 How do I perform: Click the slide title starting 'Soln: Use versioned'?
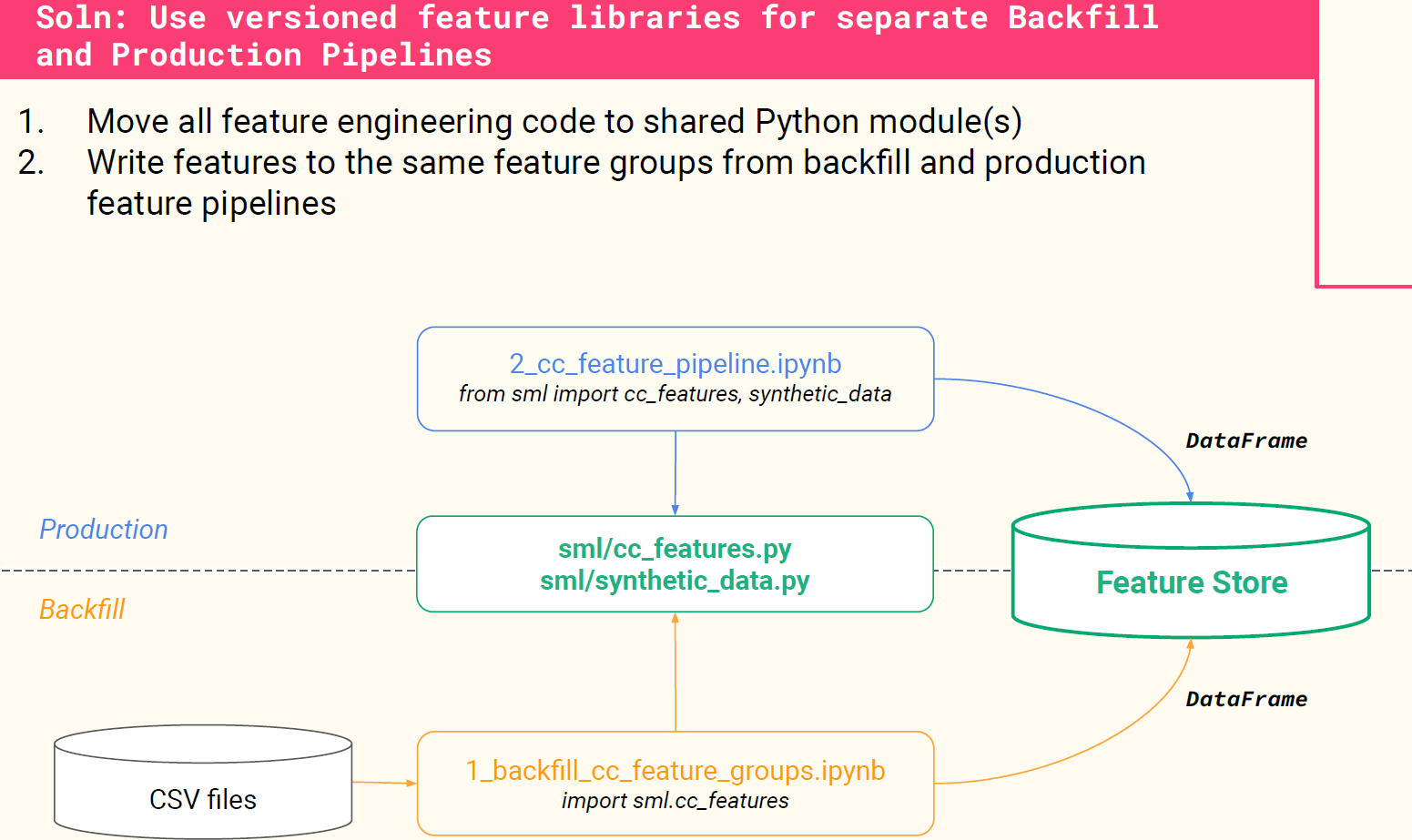[x=597, y=36]
